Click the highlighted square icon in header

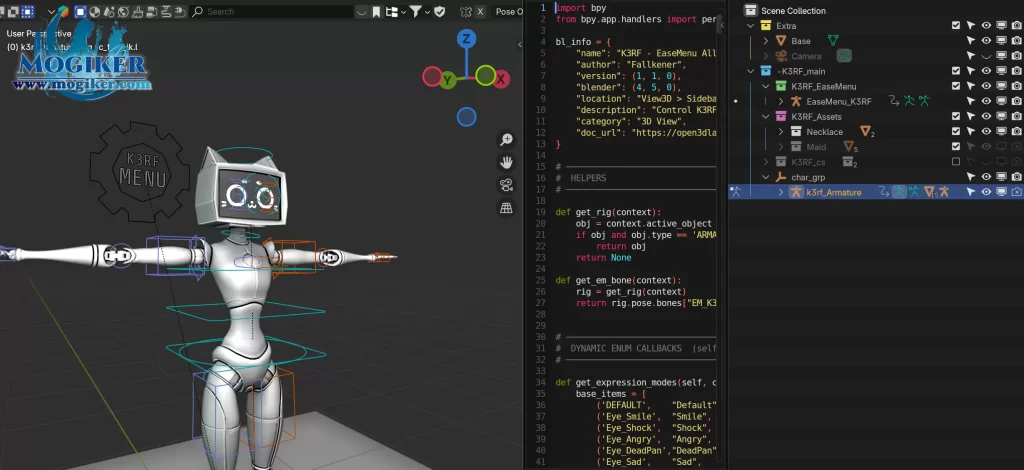pyautogui.click(x=80, y=11)
